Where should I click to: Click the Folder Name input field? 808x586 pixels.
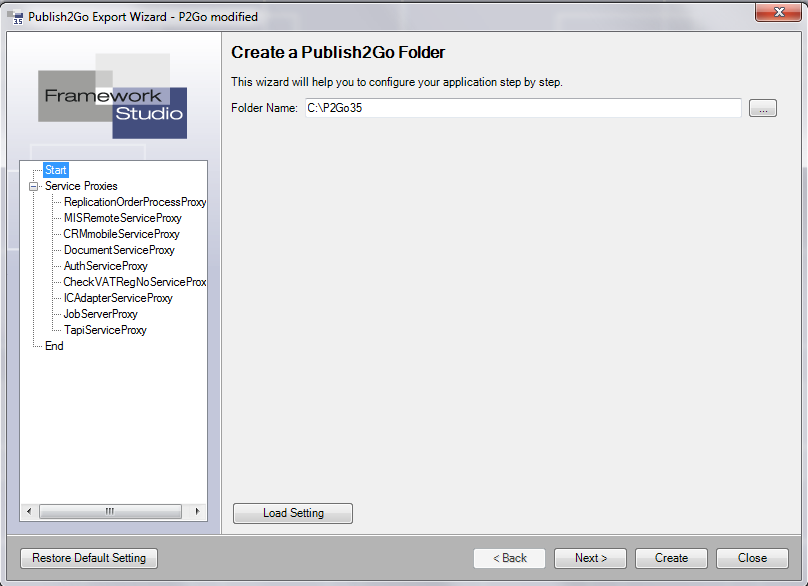pos(523,108)
